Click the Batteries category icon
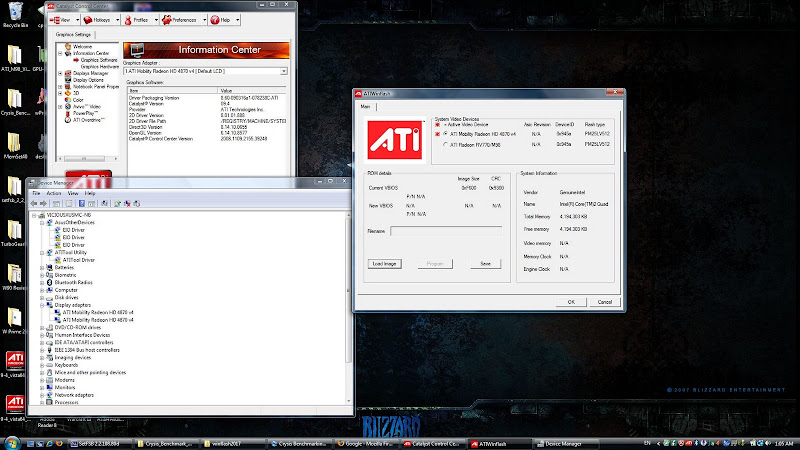800x450 pixels. click(x=49, y=267)
